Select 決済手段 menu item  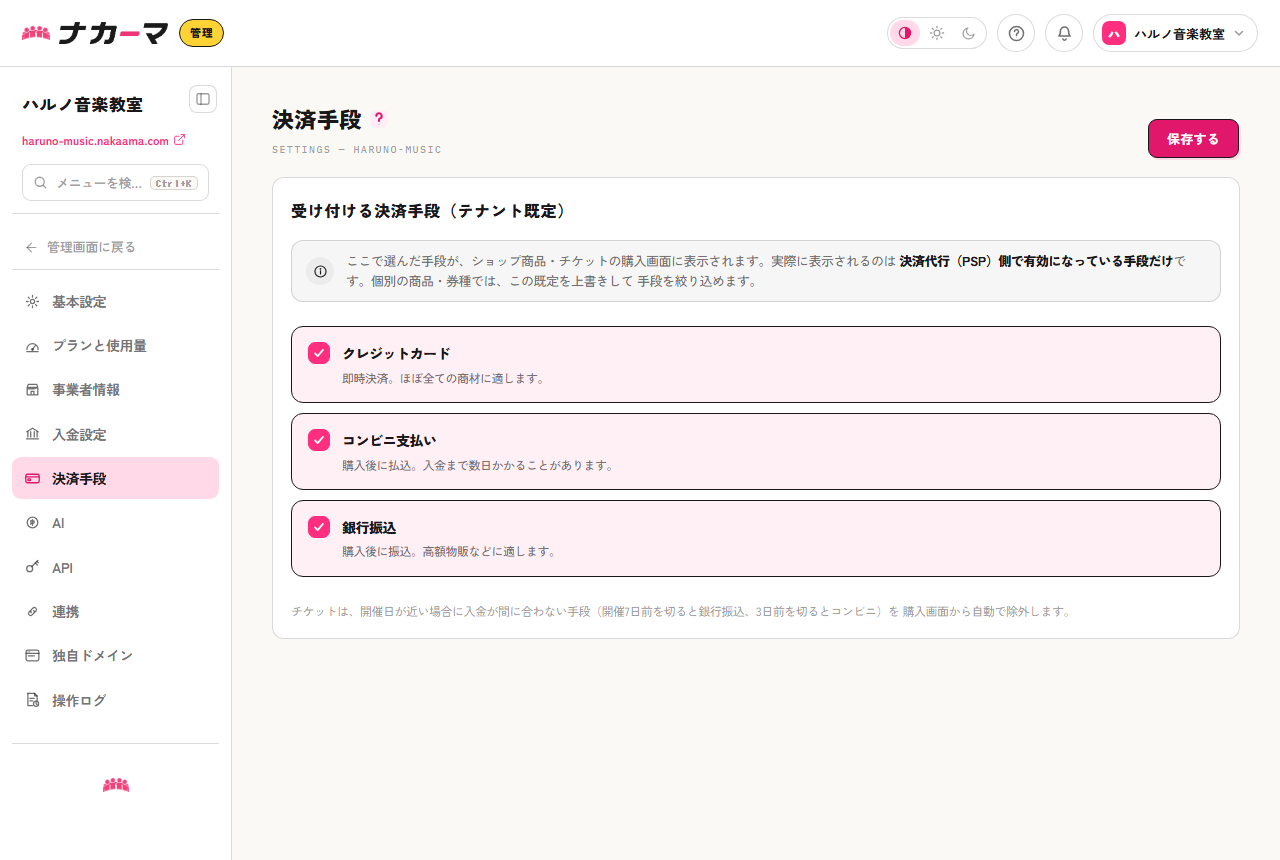(115, 478)
